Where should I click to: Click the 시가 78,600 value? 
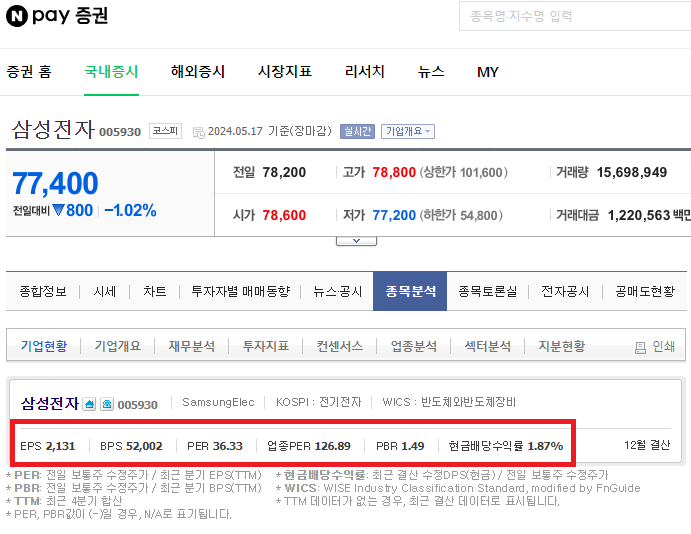point(284,215)
